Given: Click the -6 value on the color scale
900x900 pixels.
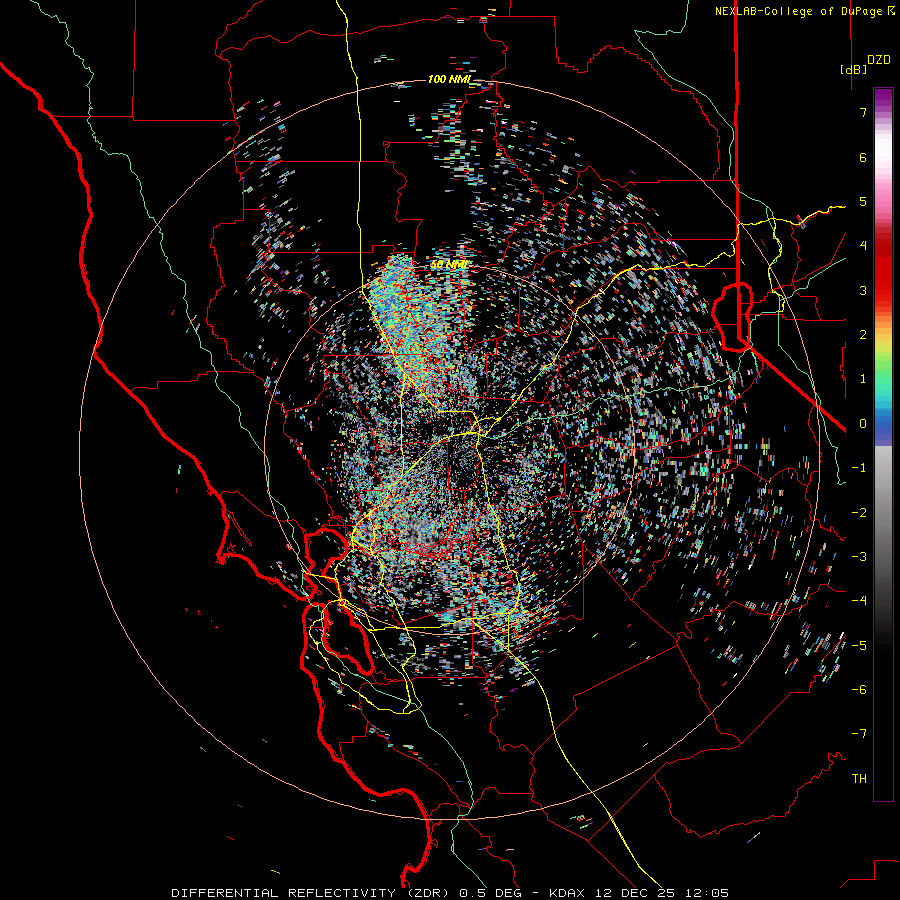Looking at the screenshot, I should 859,689.
